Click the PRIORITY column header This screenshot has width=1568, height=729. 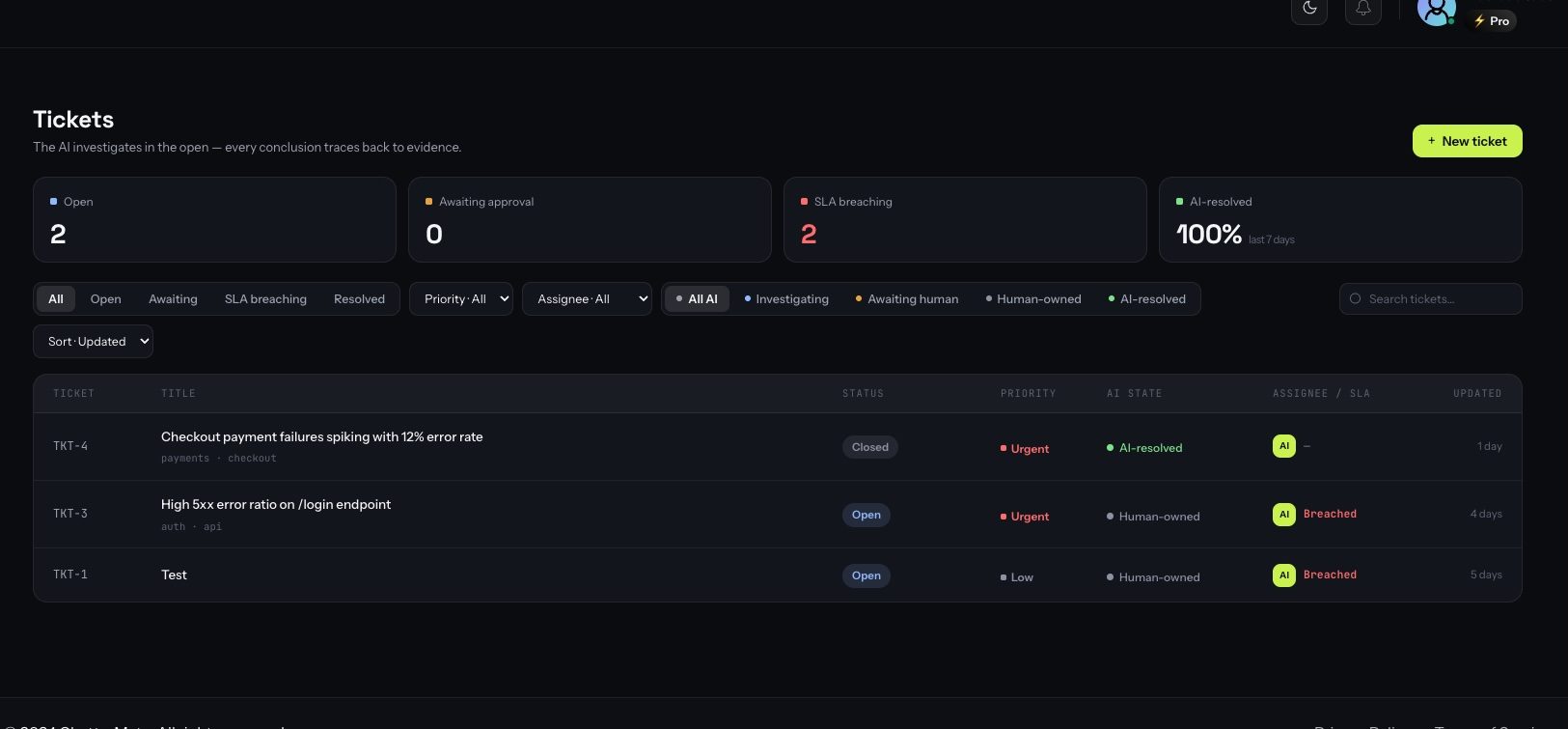coord(1028,394)
